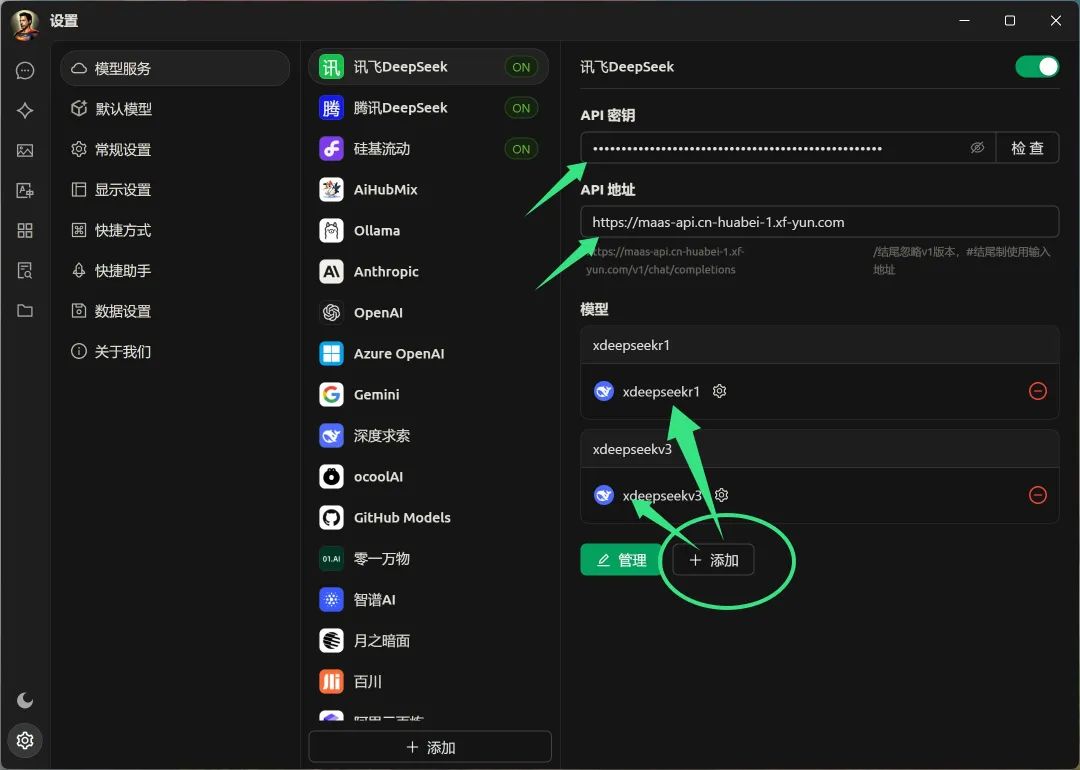The image size is (1080, 770).
Task: Select the ocoolAI provider
Action: (x=428, y=477)
